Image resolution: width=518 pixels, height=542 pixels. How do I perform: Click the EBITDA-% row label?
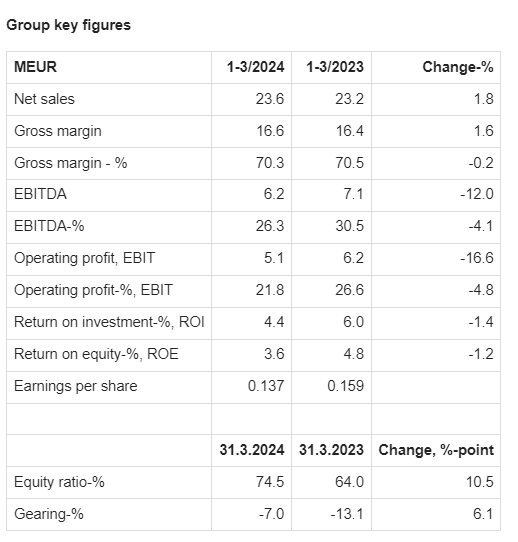tap(49, 226)
